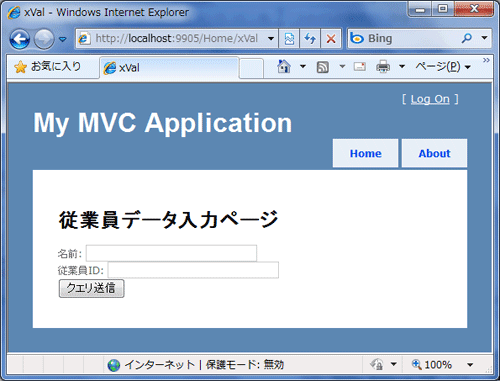Submit form with クエリ送信 button
Viewport: 500px width, 381px height.
[x=91, y=288]
